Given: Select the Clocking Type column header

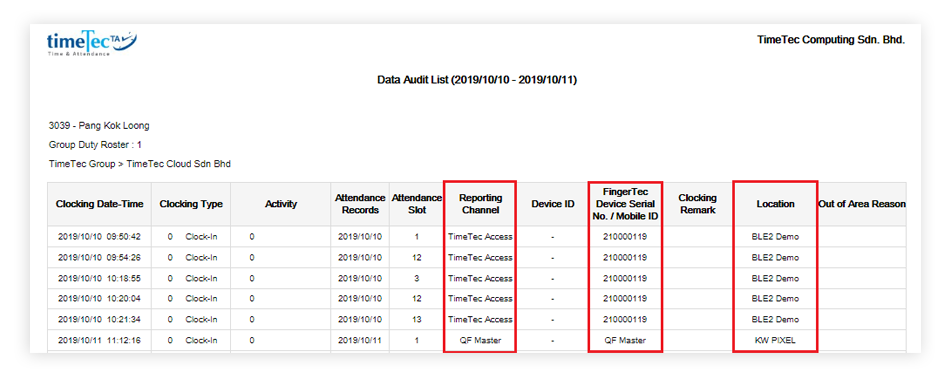Looking at the screenshot, I should point(191,204).
